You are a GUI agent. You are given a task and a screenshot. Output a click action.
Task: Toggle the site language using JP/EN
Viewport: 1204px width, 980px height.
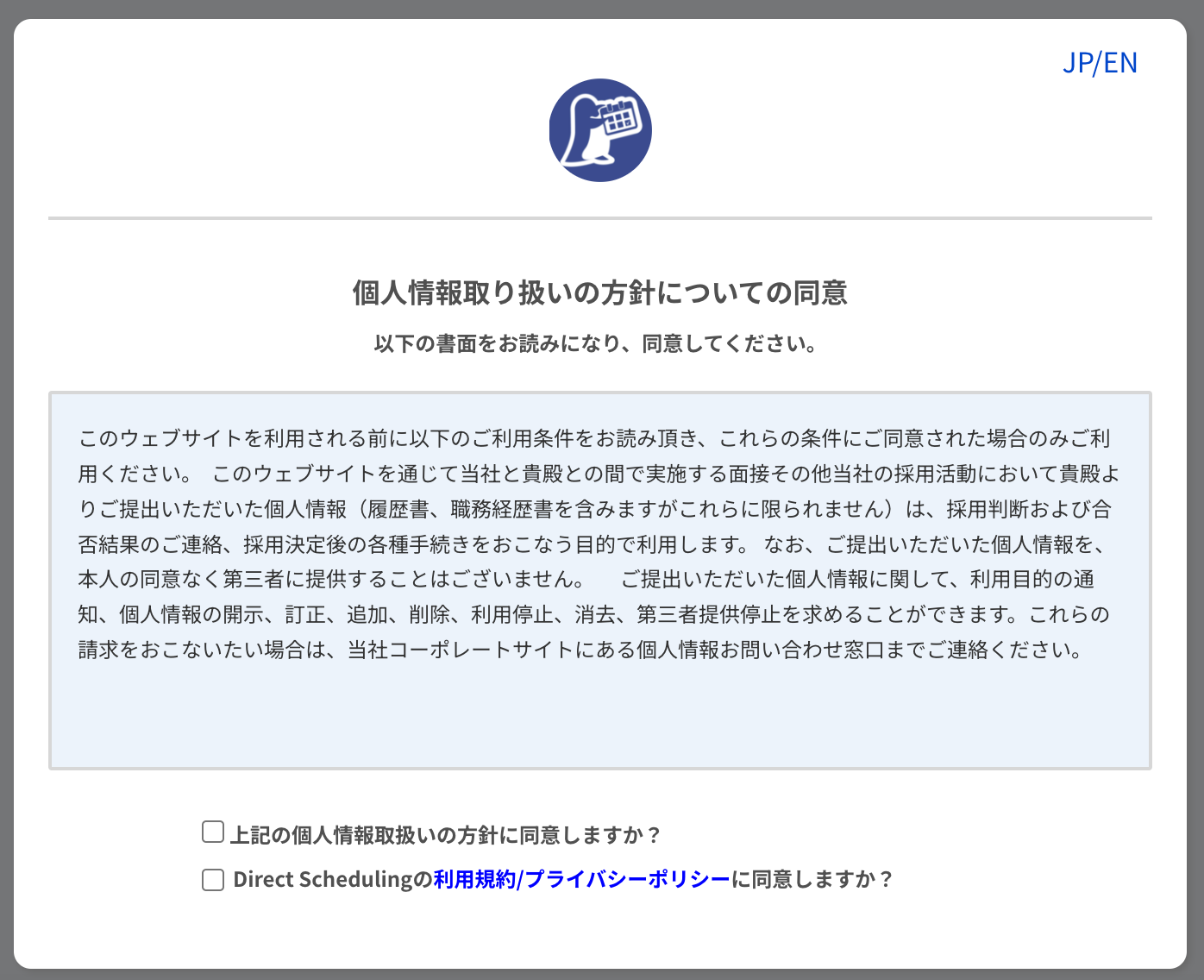pyautogui.click(x=1101, y=63)
